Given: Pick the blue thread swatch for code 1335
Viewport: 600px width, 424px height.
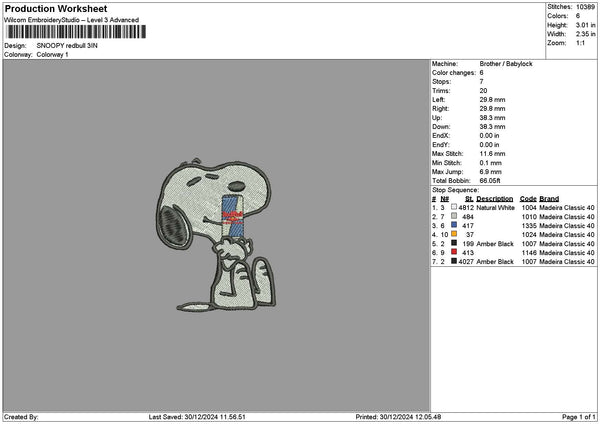Looking at the screenshot, I should click(x=454, y=225).
